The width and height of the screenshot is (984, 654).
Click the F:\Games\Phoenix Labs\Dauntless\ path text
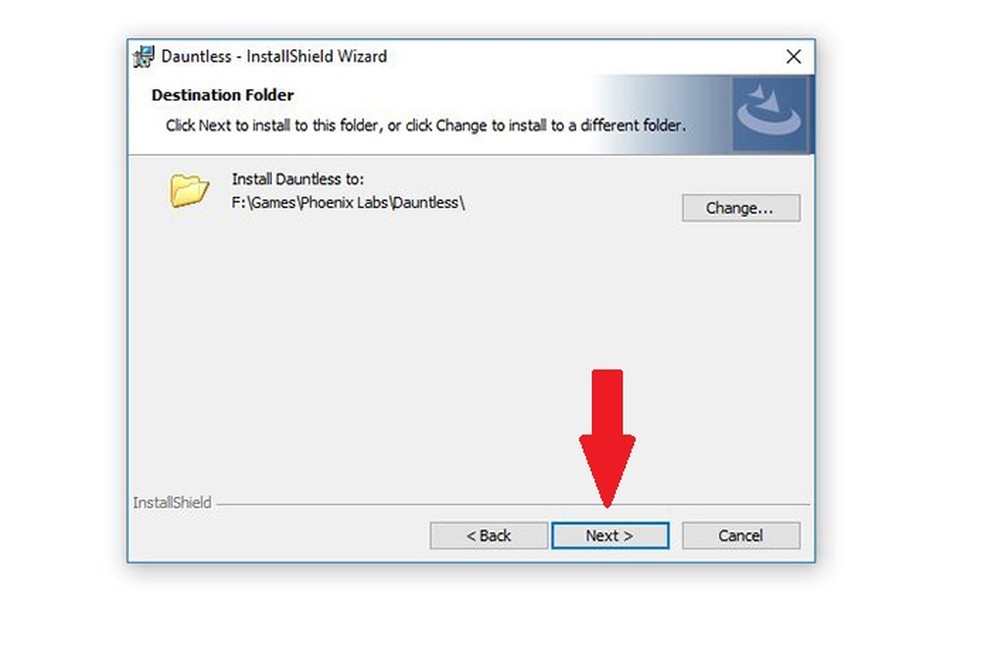pos(348,203)
